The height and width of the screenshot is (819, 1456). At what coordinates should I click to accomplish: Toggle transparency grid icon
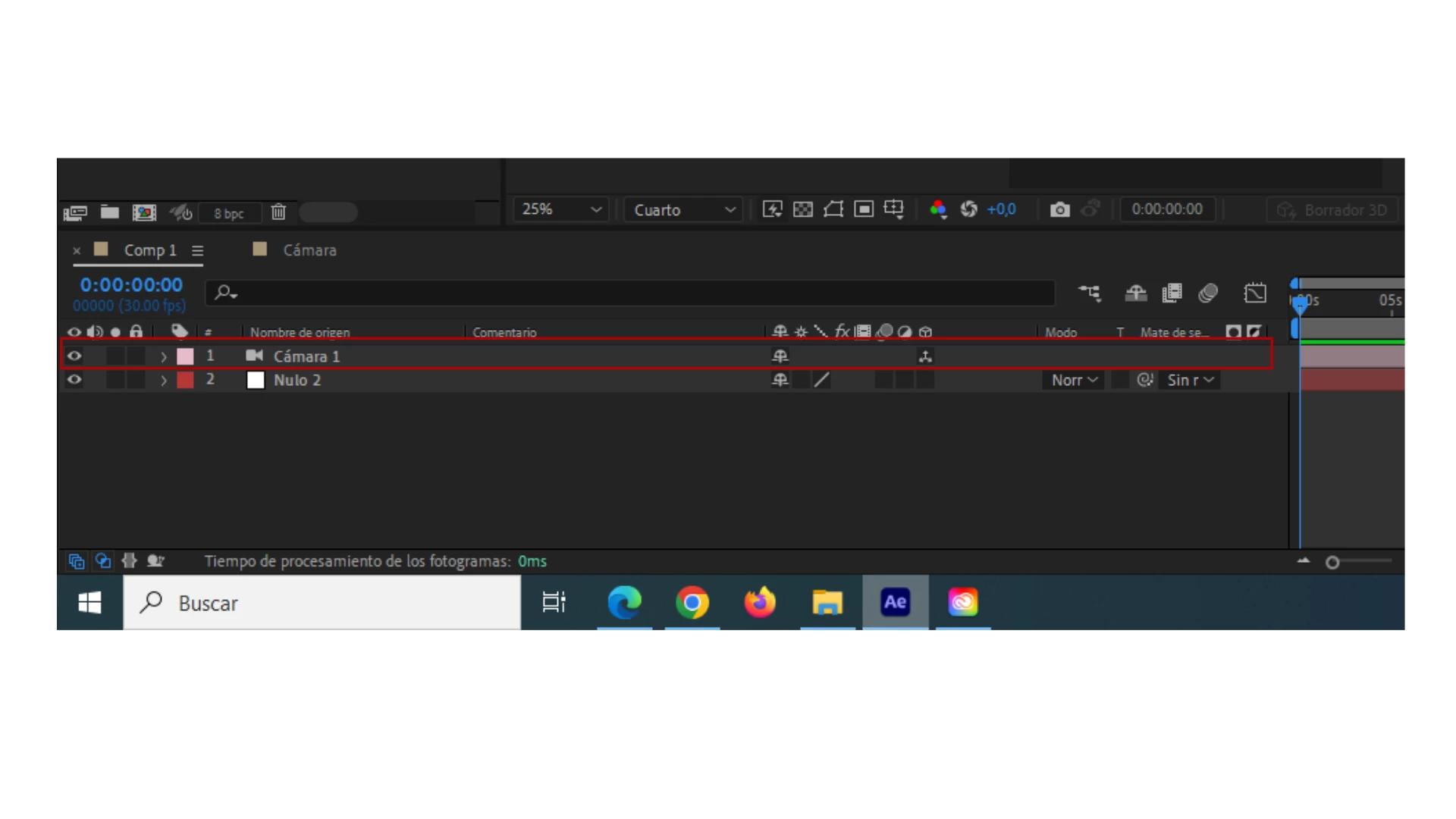coord(802,210)
